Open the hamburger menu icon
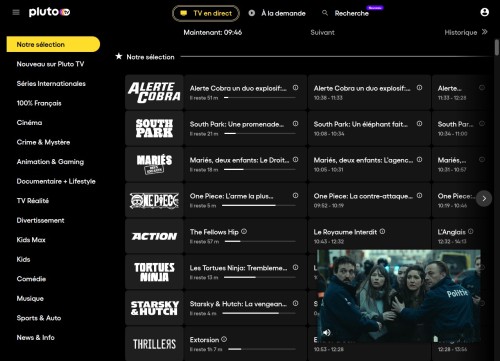Image resolution: width=500 pixels, height=361 pixels. pos(16,12)
